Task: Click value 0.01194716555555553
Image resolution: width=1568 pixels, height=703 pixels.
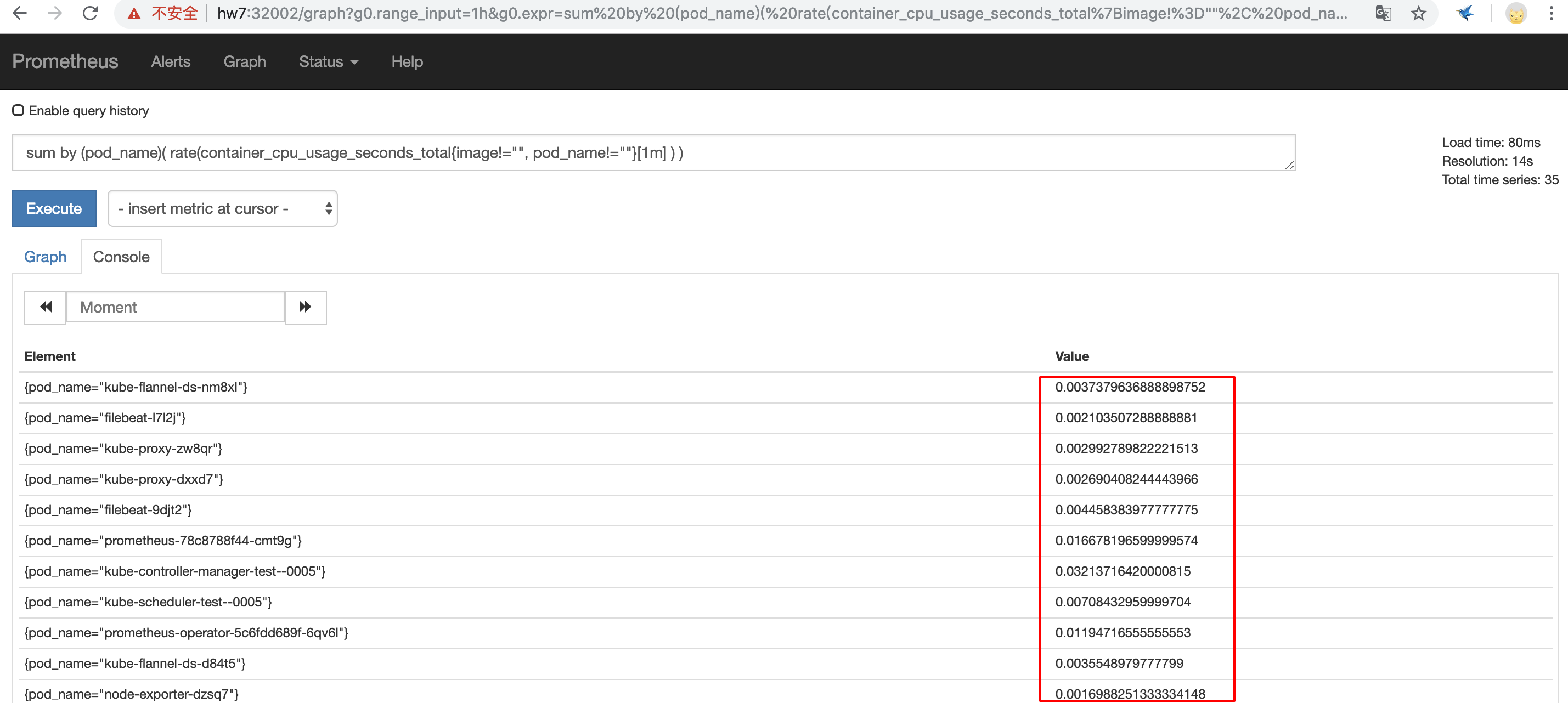Action: [x=1123, y=633]
